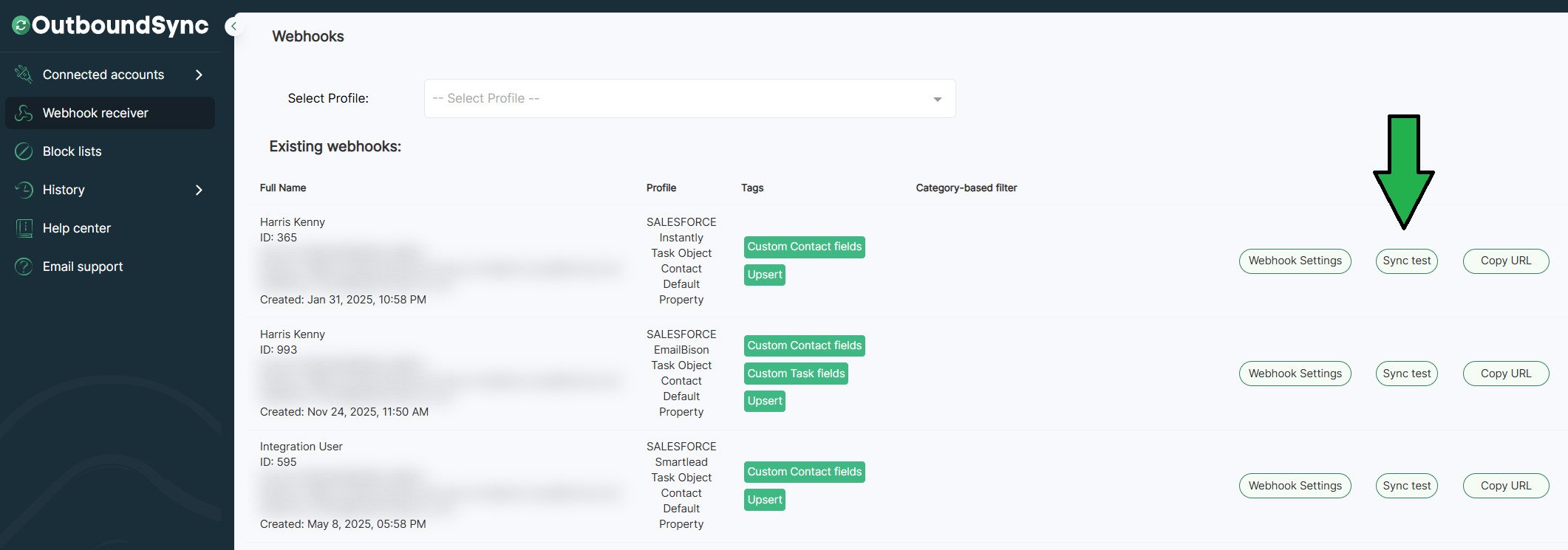Viewport: 1568px width, 550px height.
Task: Open the Block lists menu item
Action: [72, 151]
